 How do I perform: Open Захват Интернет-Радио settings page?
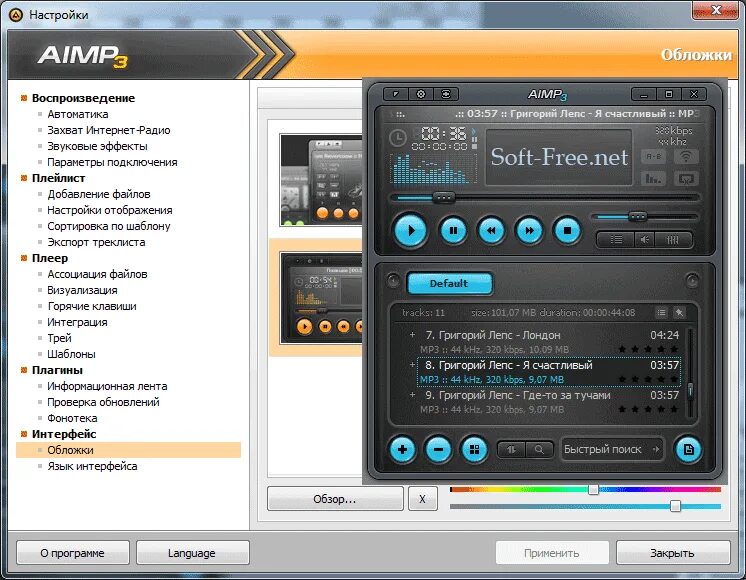pyautogui.click(x=108, y=130)
